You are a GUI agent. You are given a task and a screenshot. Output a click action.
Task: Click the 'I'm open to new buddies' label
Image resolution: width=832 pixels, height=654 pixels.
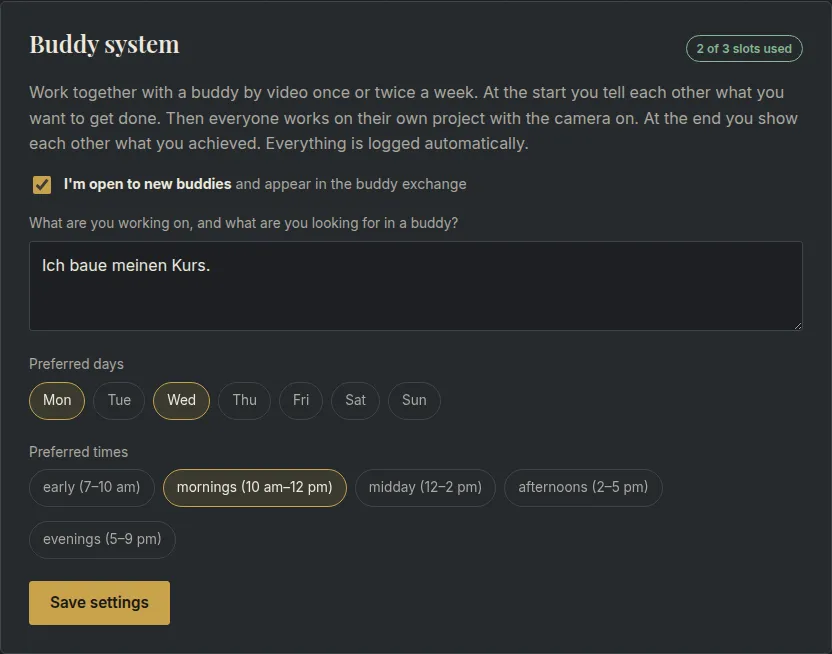point(148,184)
